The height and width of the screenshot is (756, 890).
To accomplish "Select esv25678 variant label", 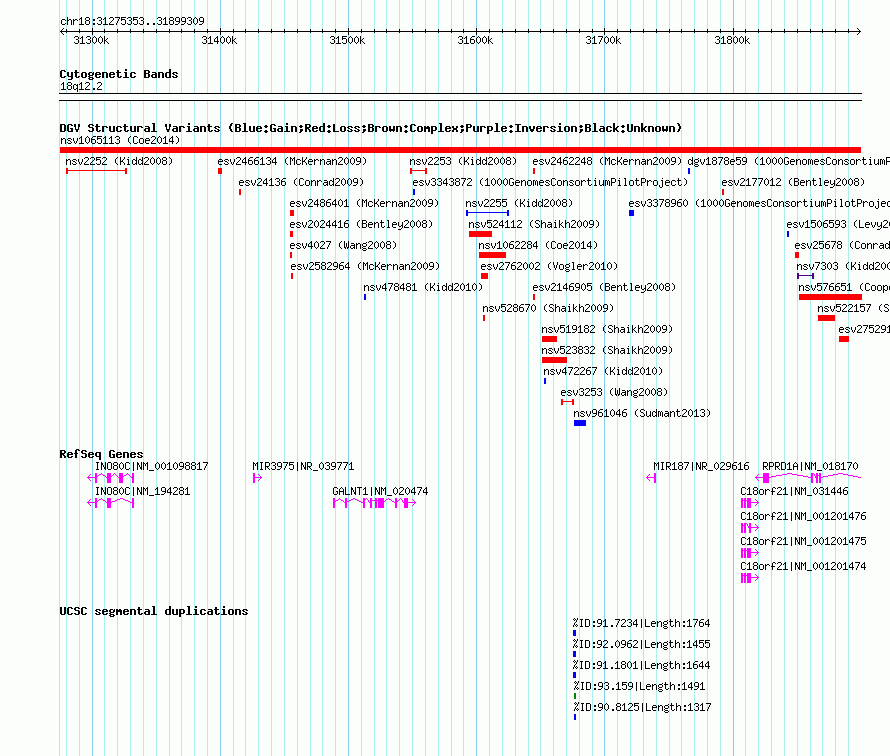I will pyautogui.click(x=842, y=245).
